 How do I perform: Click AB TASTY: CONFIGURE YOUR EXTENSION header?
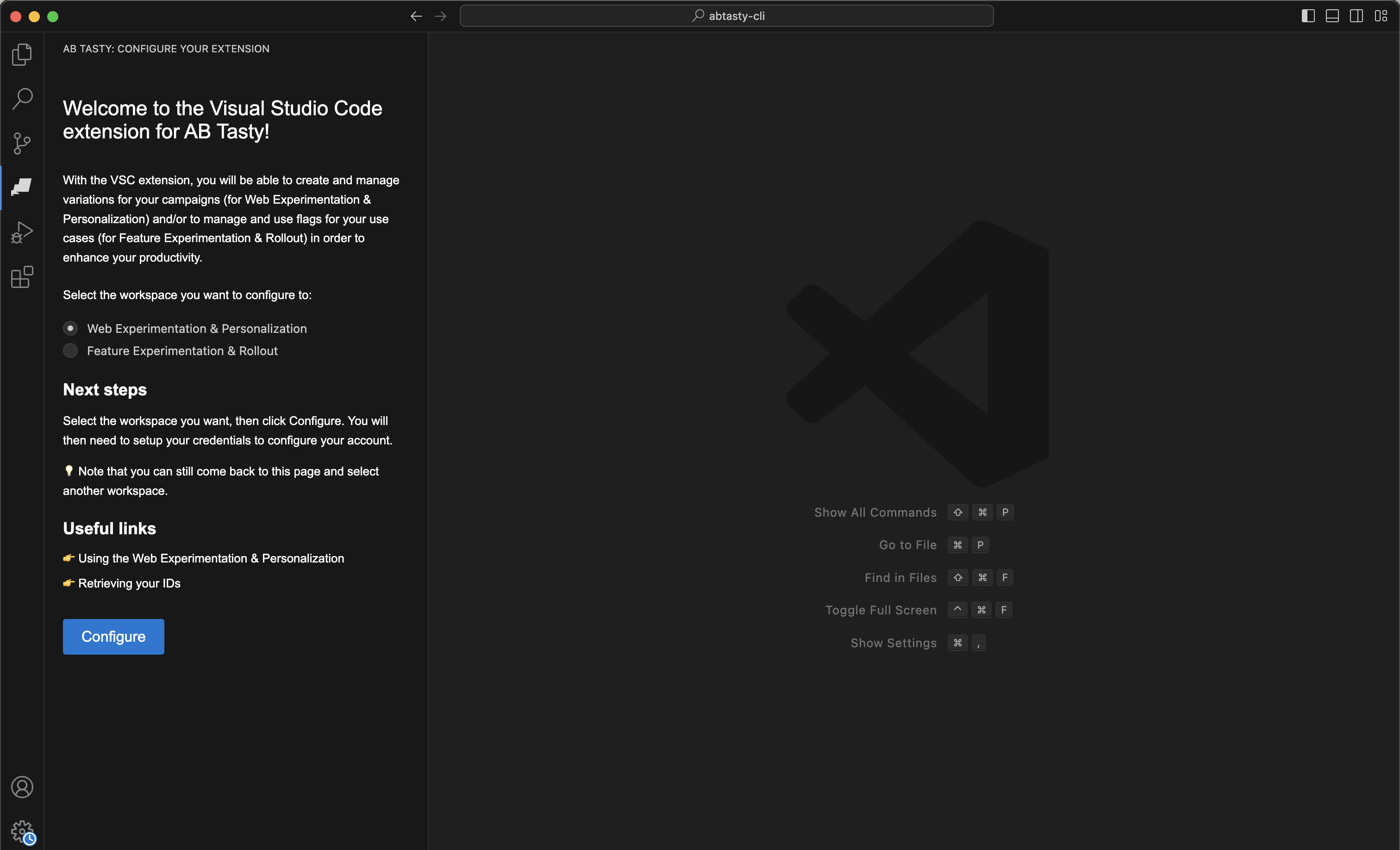click(167, 49)
